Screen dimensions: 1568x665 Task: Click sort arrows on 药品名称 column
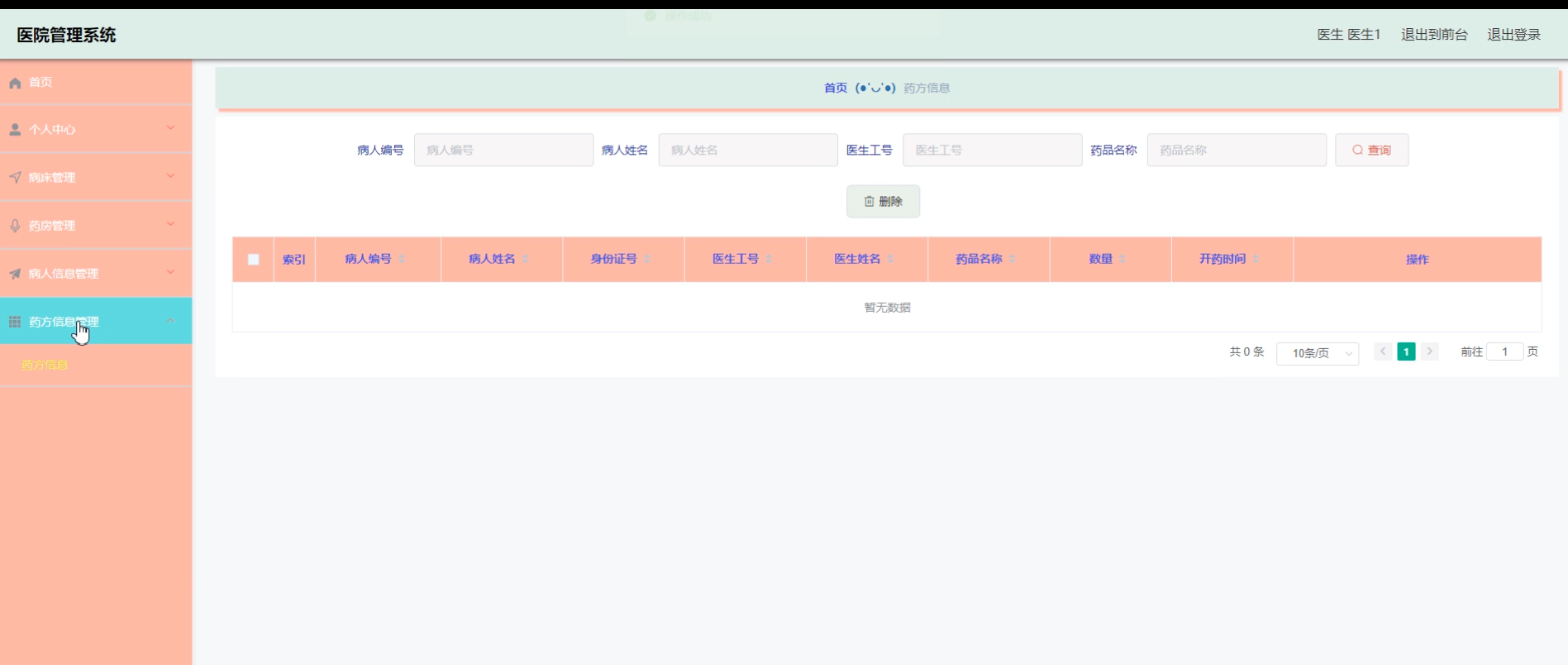[1013, 259]
